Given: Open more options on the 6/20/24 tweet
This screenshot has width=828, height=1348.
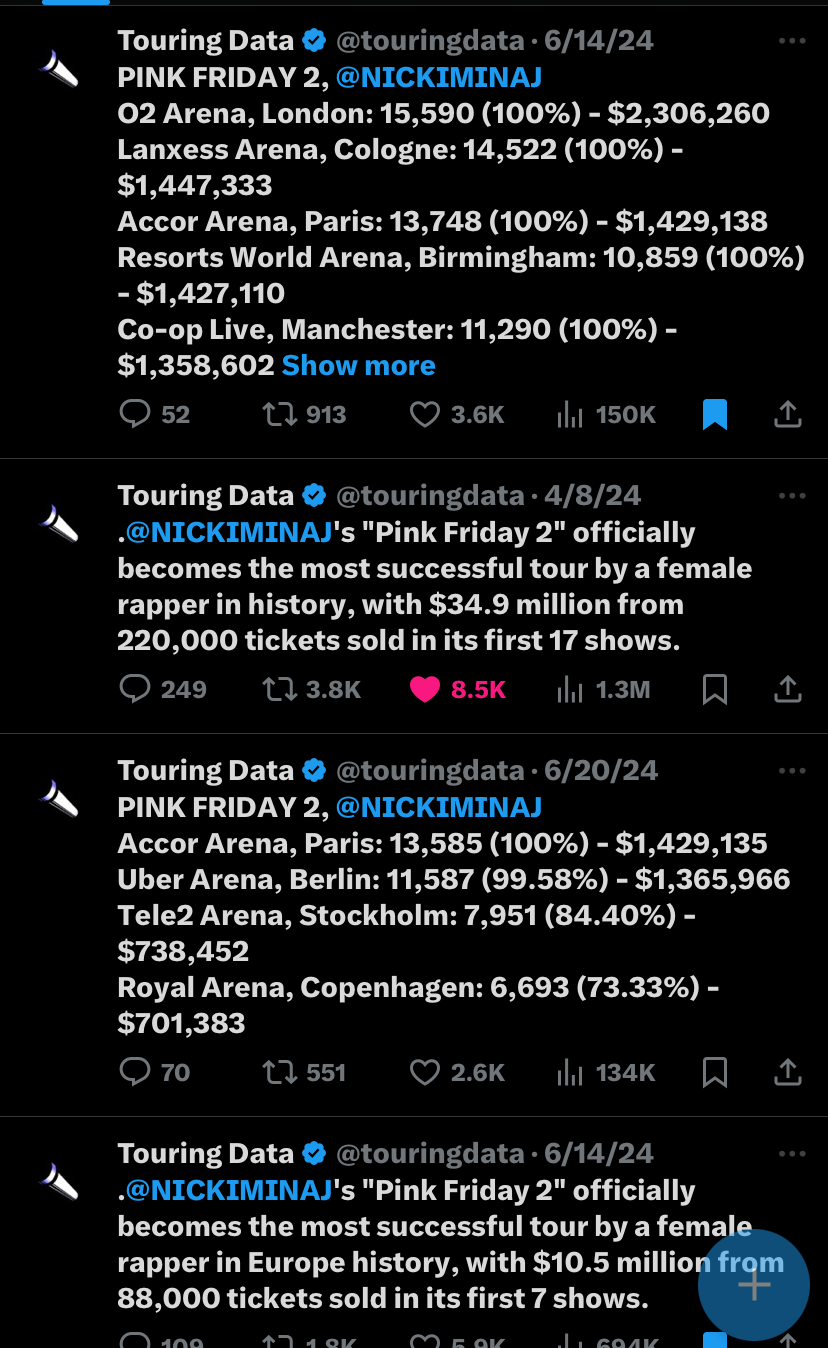Looking at the screenshot, I should click(x=791, y=771).
